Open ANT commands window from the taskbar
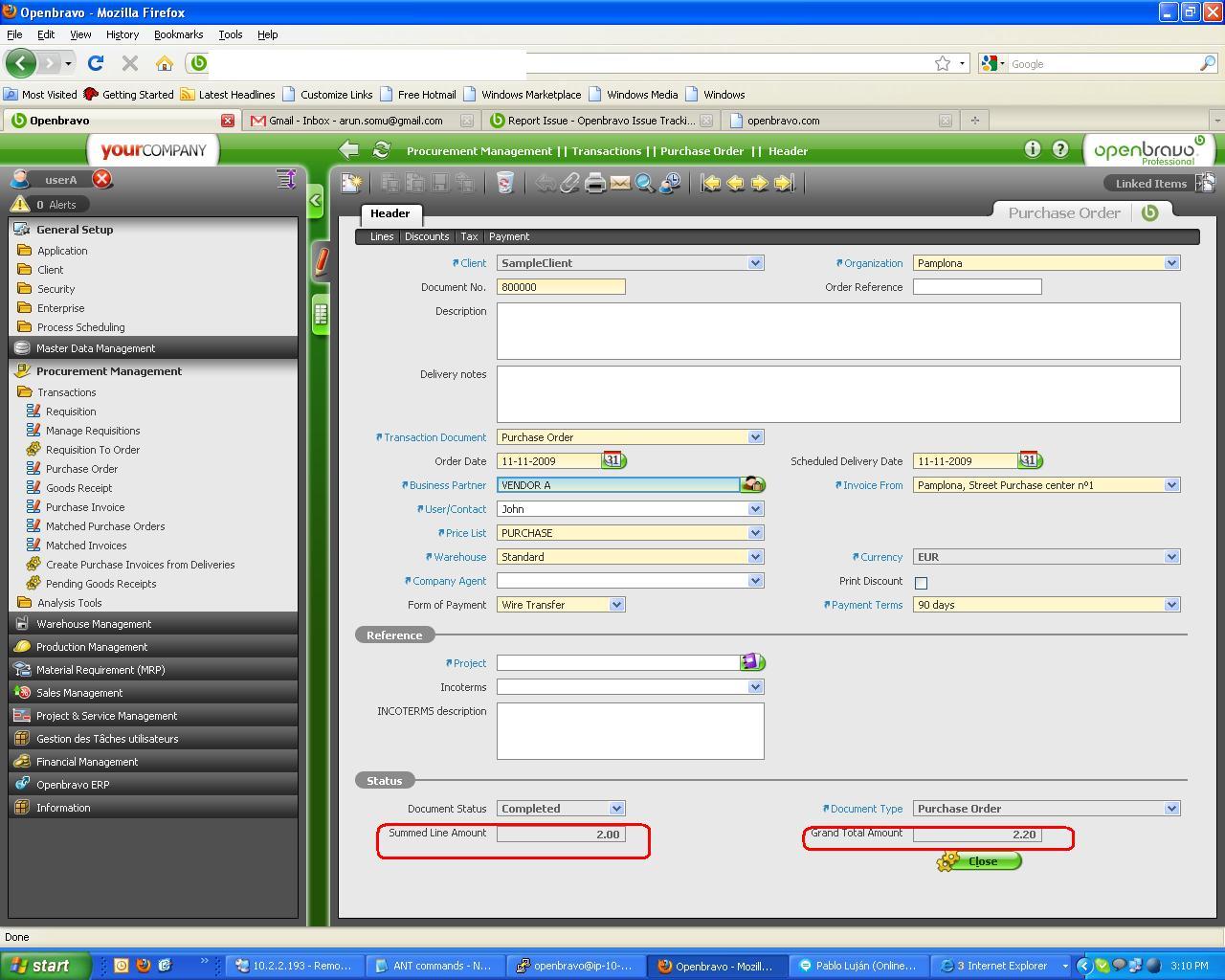This screenshot has width=1225, height=980. [x=434, y=966]
